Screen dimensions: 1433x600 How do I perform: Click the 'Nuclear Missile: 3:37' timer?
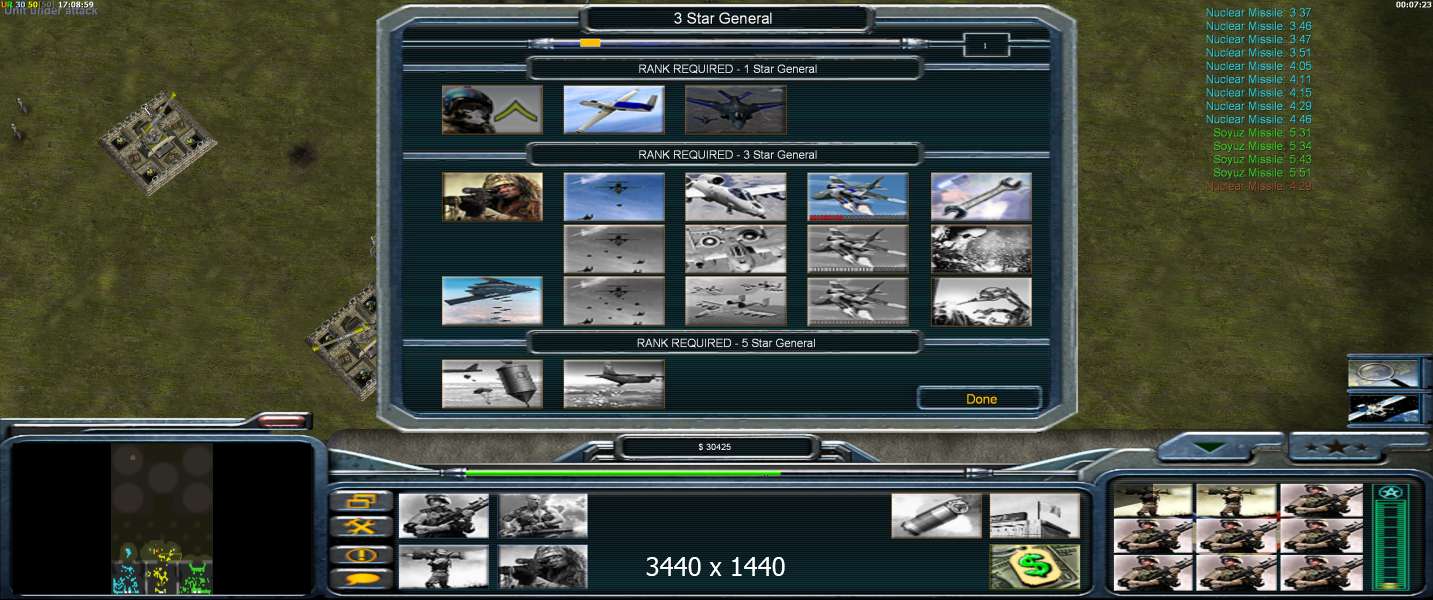tap(1258, 13)
